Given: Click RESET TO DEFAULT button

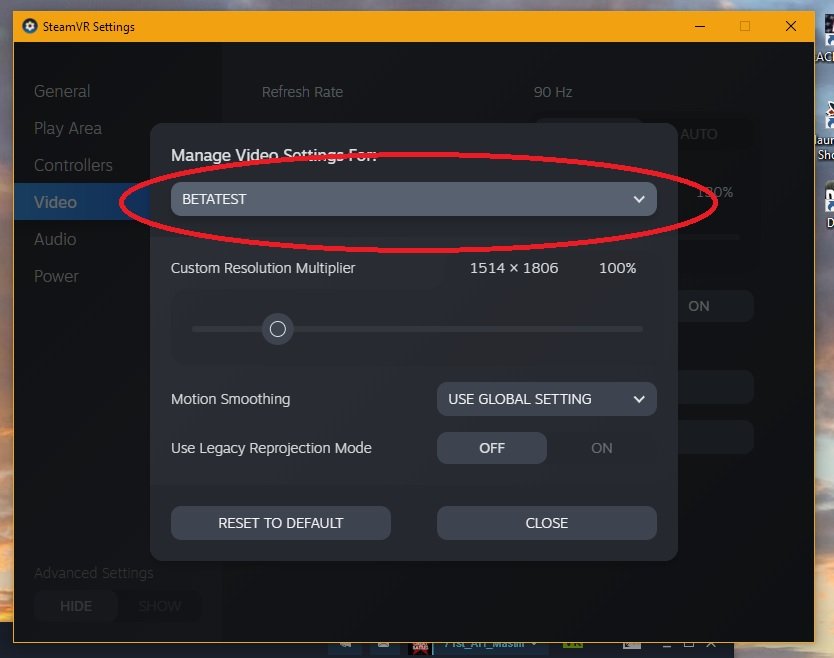Looking at the screenshot, I should (x=280, y=523).
